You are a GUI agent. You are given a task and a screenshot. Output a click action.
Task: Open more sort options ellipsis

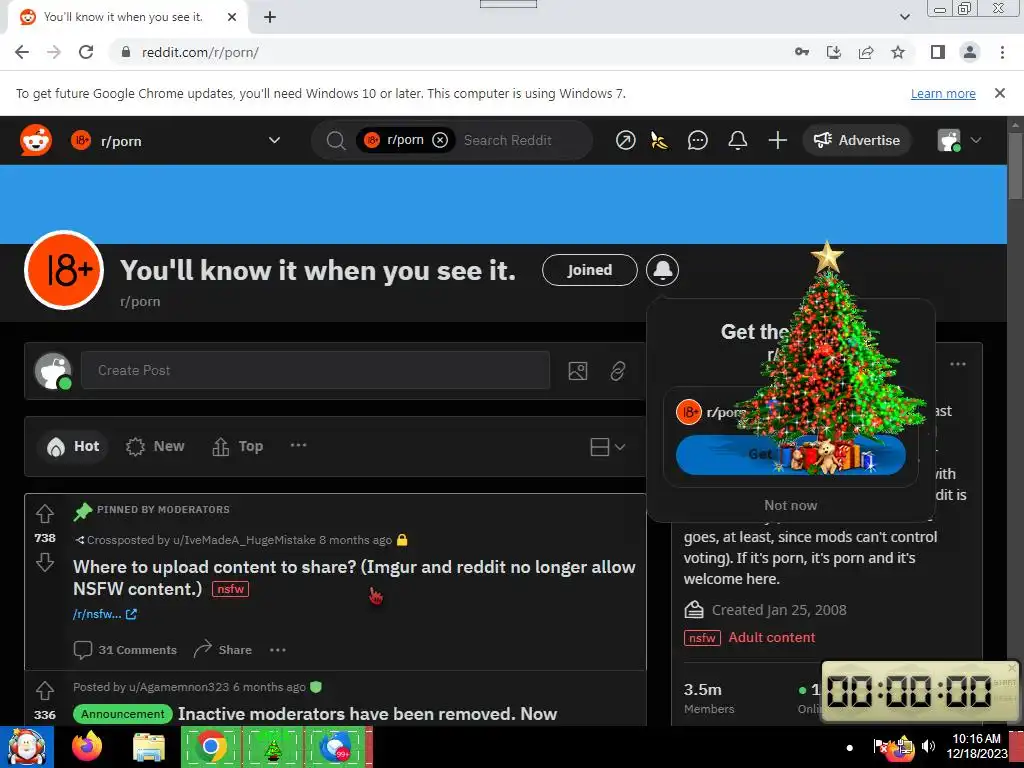[x=298, y=445]
